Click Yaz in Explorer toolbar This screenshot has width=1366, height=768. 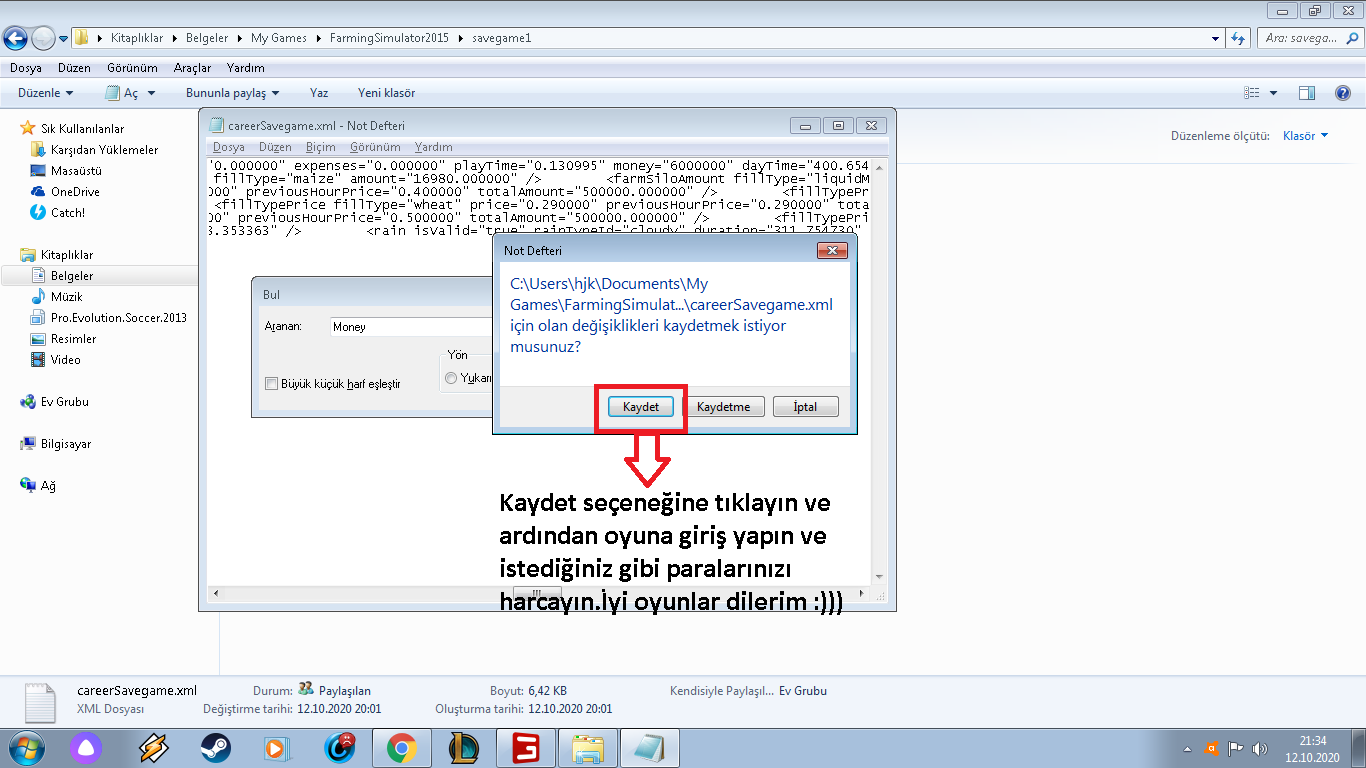pos(319,93)
